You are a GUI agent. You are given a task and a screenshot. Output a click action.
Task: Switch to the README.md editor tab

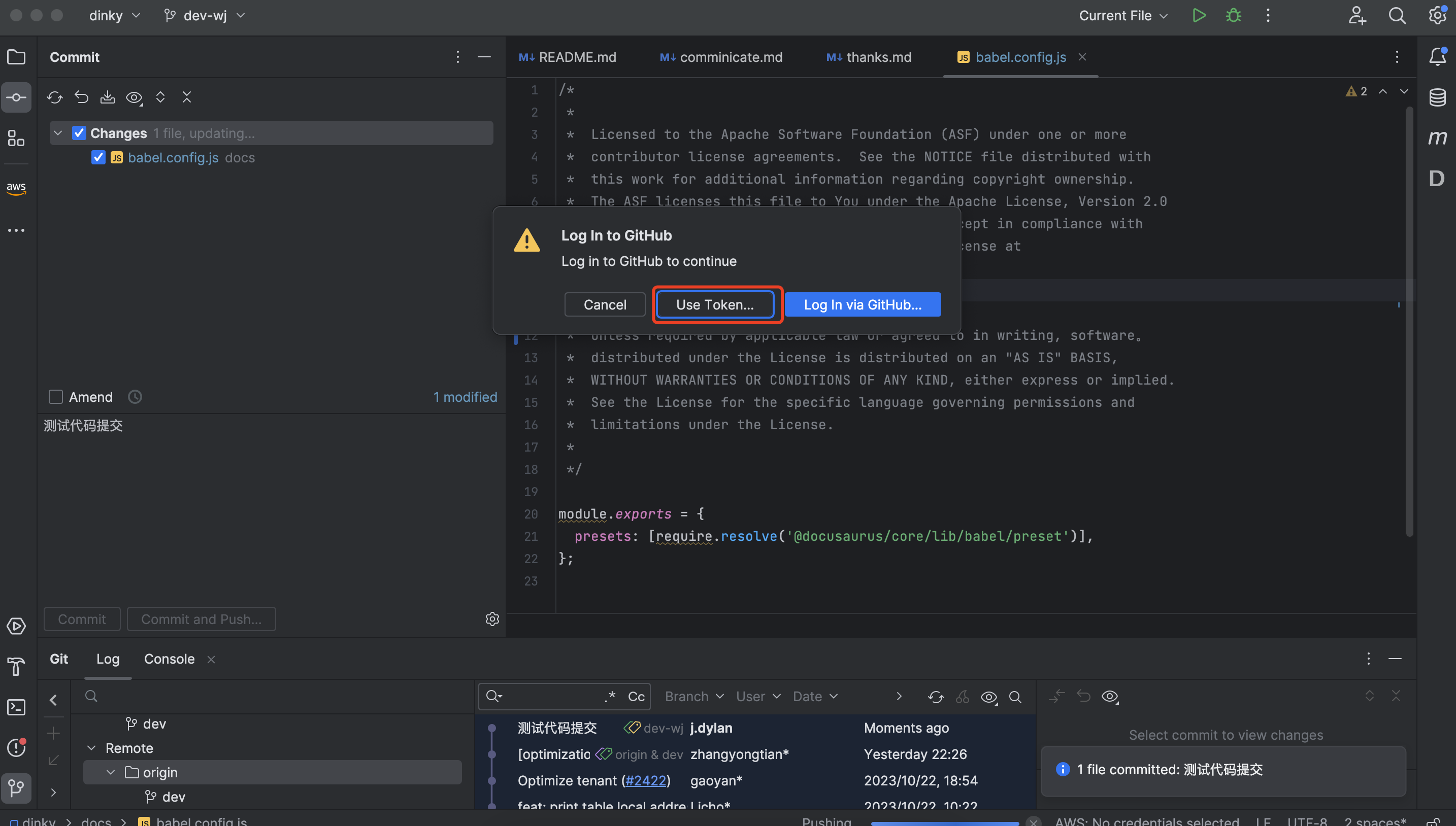(x=568, y=57)
